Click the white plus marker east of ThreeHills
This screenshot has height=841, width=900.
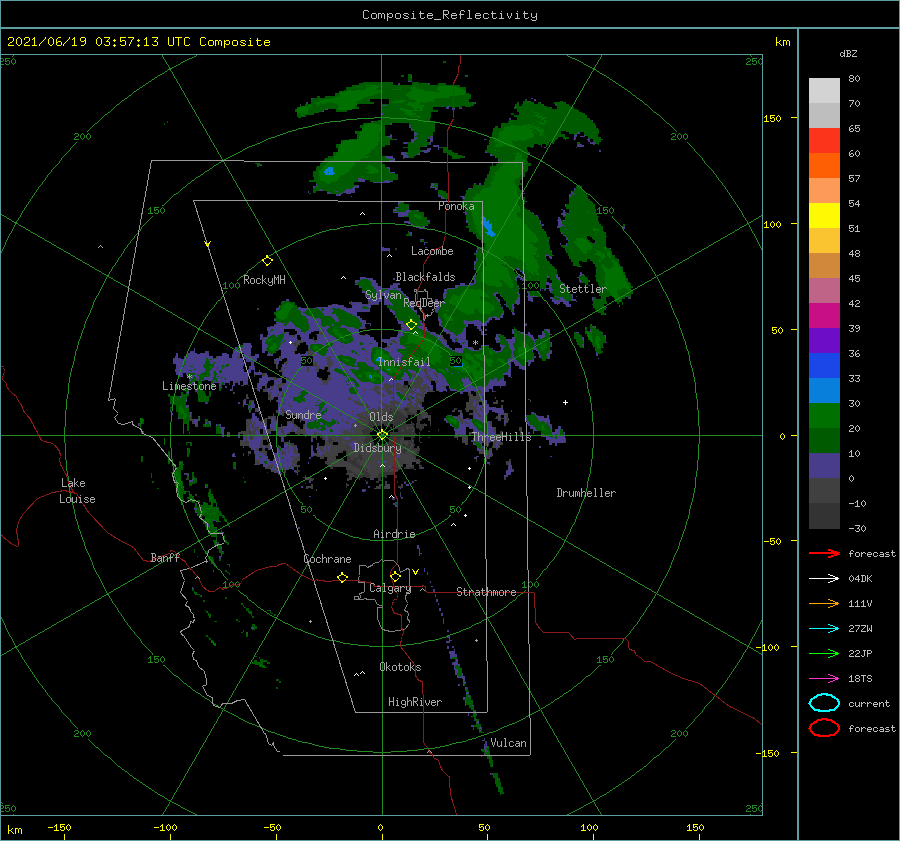click(x=565, y=402)
